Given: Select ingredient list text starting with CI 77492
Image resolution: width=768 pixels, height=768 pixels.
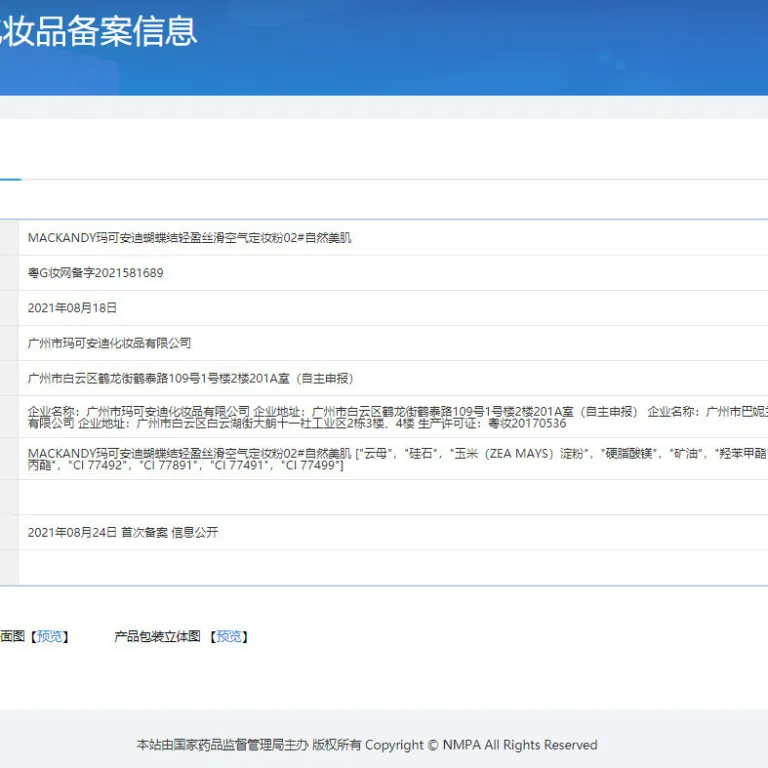Looking at the screenshot, I should point(206,465).
